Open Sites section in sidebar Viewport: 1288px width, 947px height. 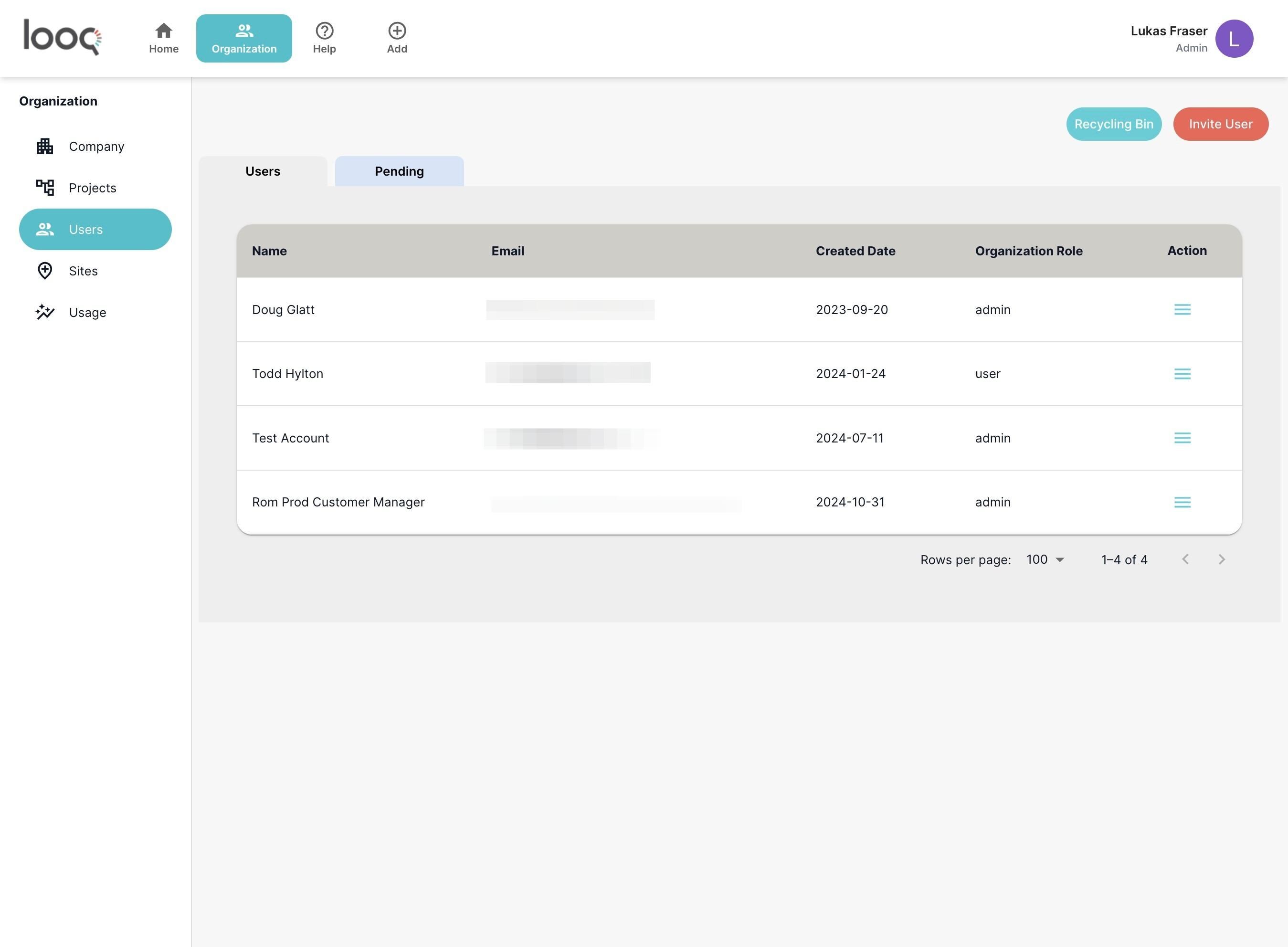[x=83, y=271]
